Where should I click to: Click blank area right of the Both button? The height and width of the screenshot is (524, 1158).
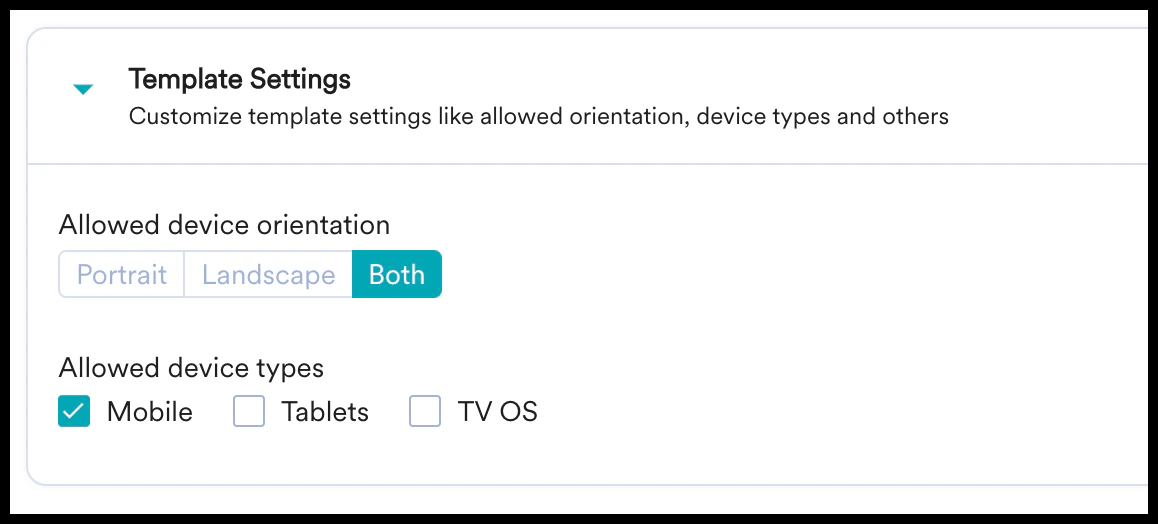(790, 275)
